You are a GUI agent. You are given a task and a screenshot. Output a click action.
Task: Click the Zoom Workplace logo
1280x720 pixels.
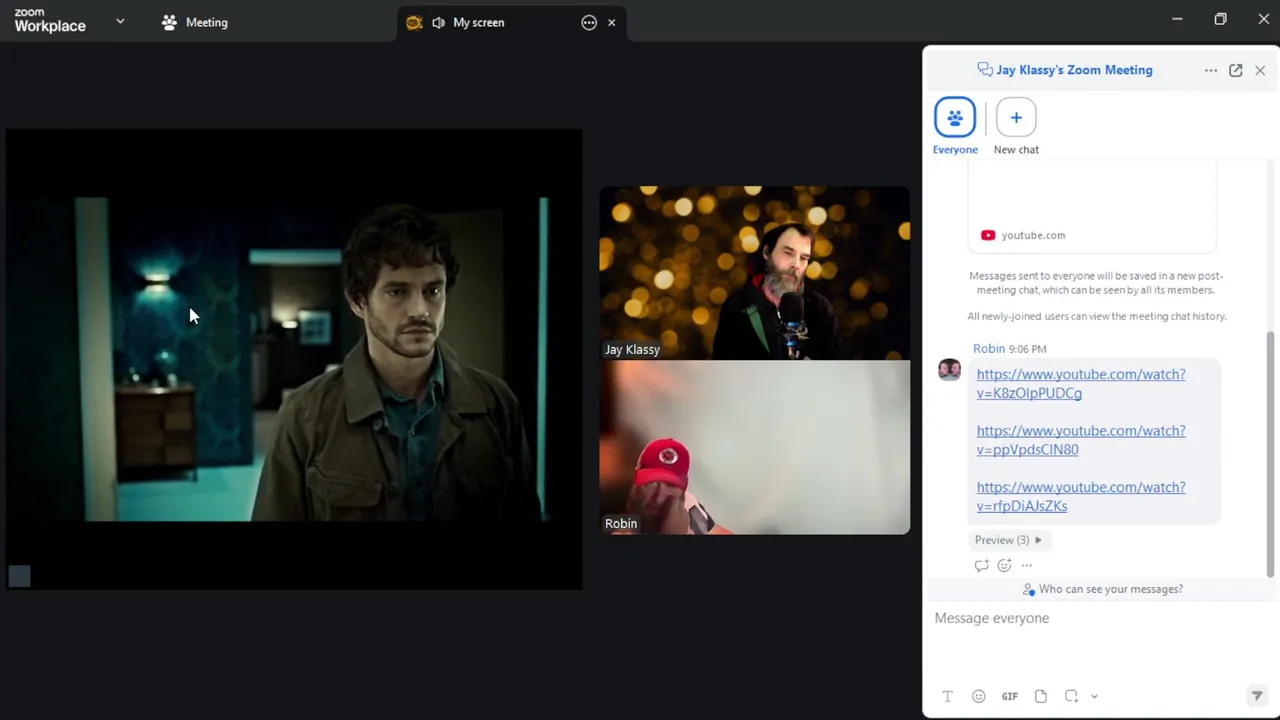50,21
